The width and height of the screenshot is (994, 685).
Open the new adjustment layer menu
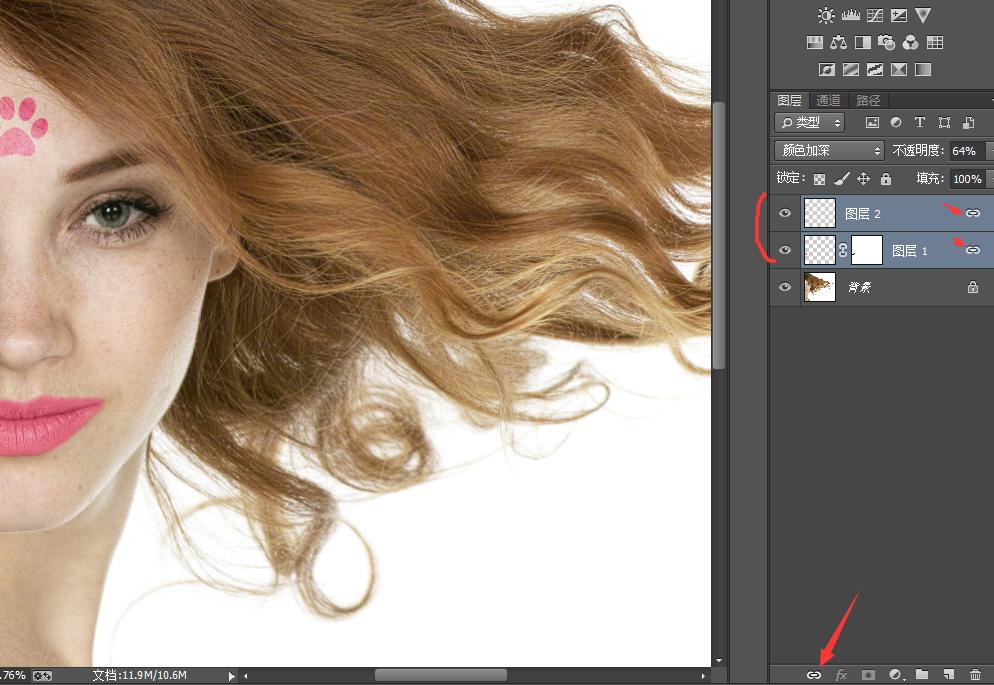pos(895,675)
